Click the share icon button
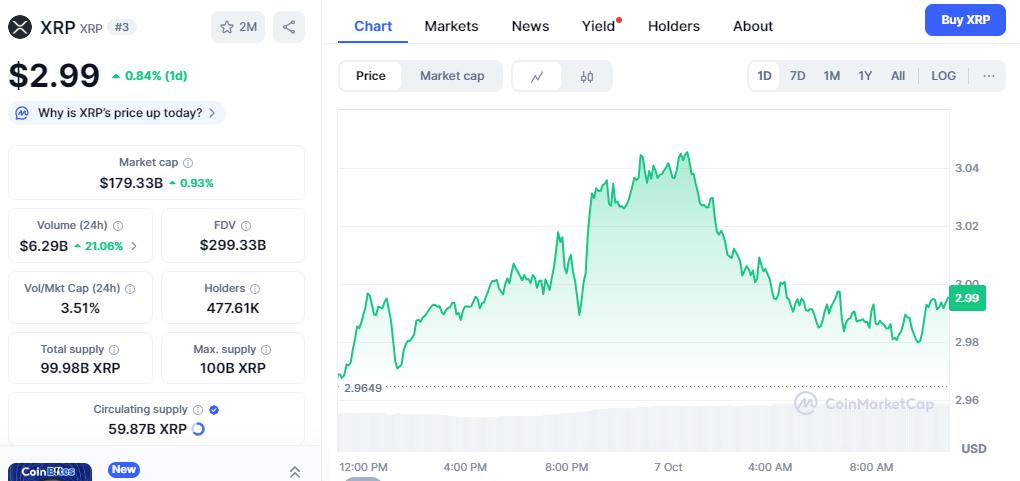 click(289, 27)
